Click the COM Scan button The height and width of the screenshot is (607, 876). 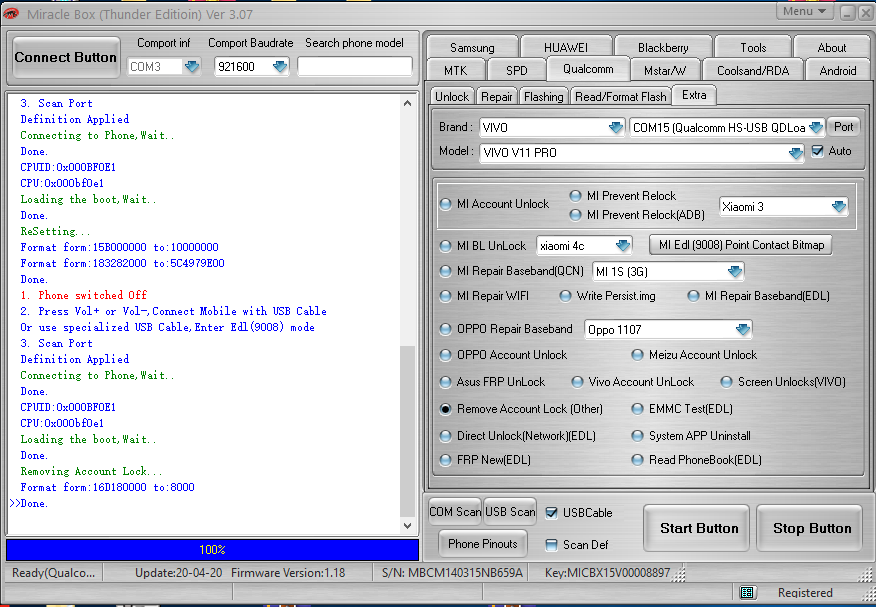pos(455,512)
